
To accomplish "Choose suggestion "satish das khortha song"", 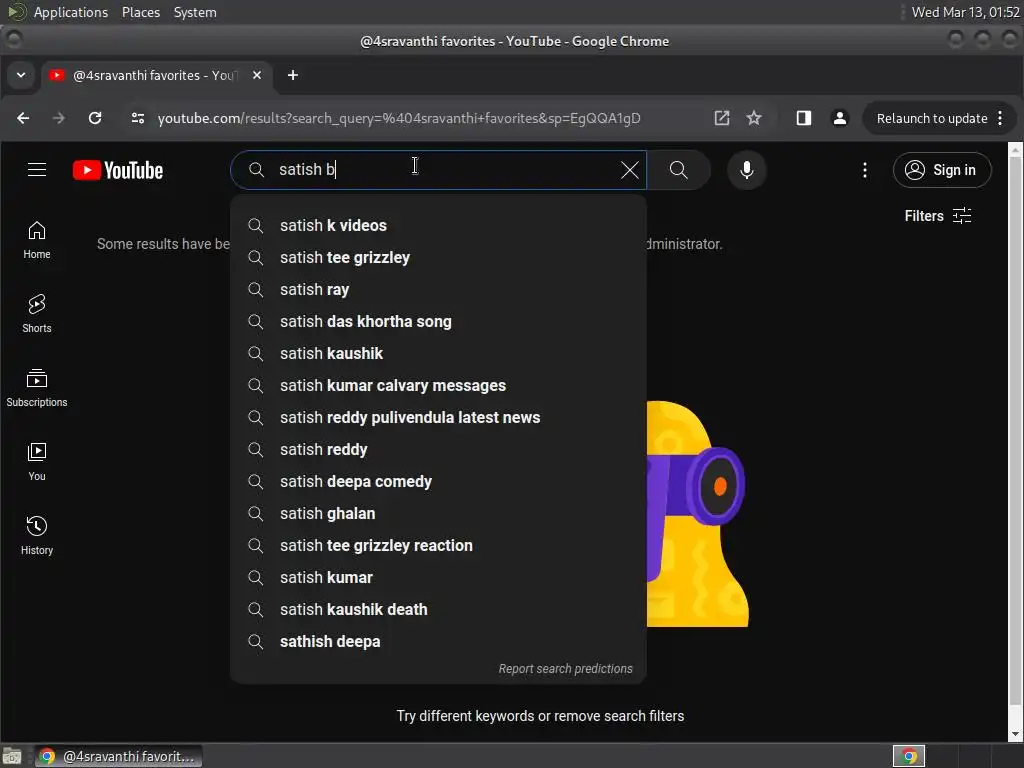I will [x=438, y=321].
